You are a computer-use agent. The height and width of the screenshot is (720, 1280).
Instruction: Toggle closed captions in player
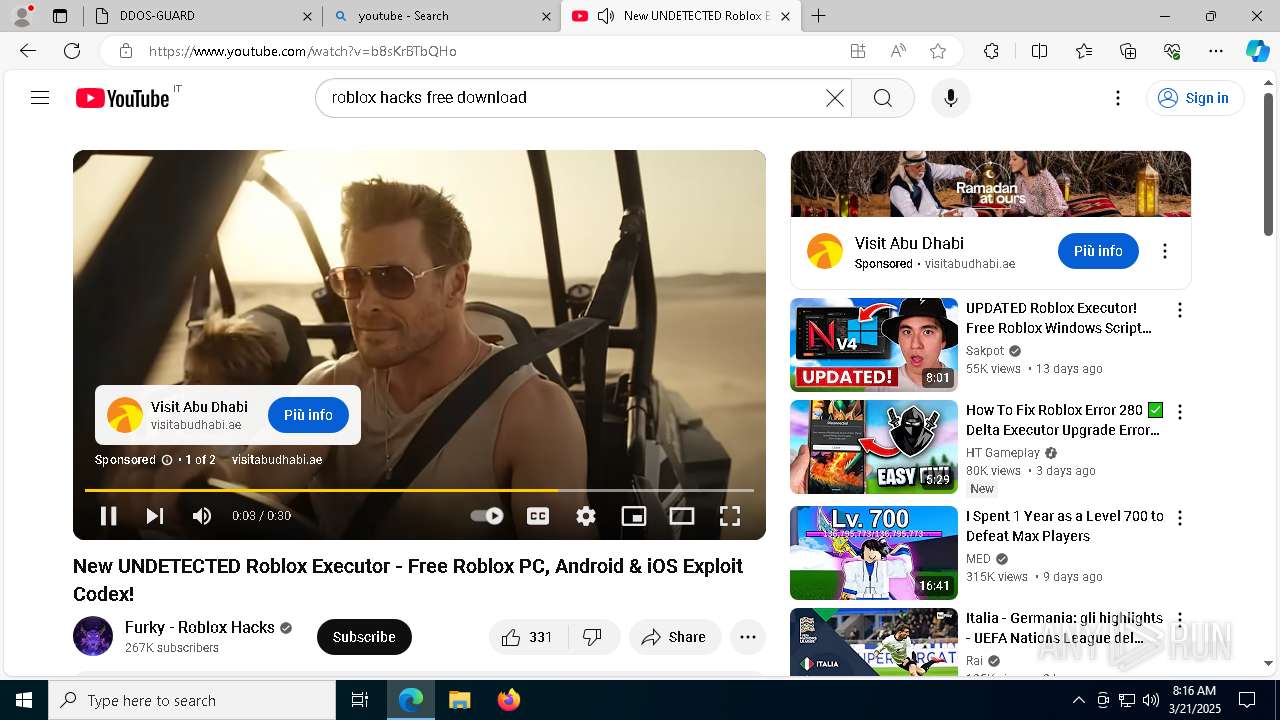(x=538, y=516)
